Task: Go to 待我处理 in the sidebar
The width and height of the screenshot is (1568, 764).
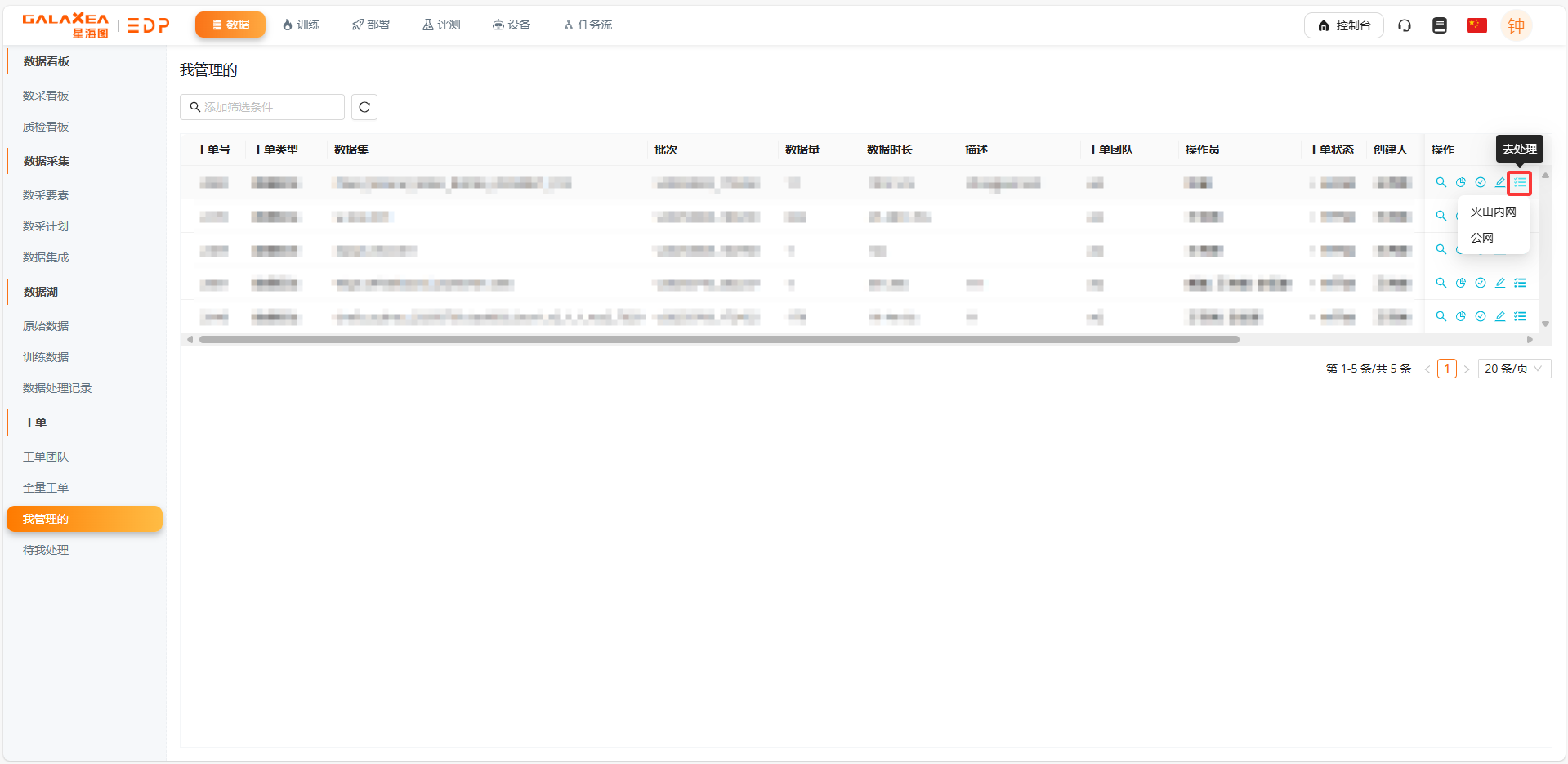Action: (46, 550)
